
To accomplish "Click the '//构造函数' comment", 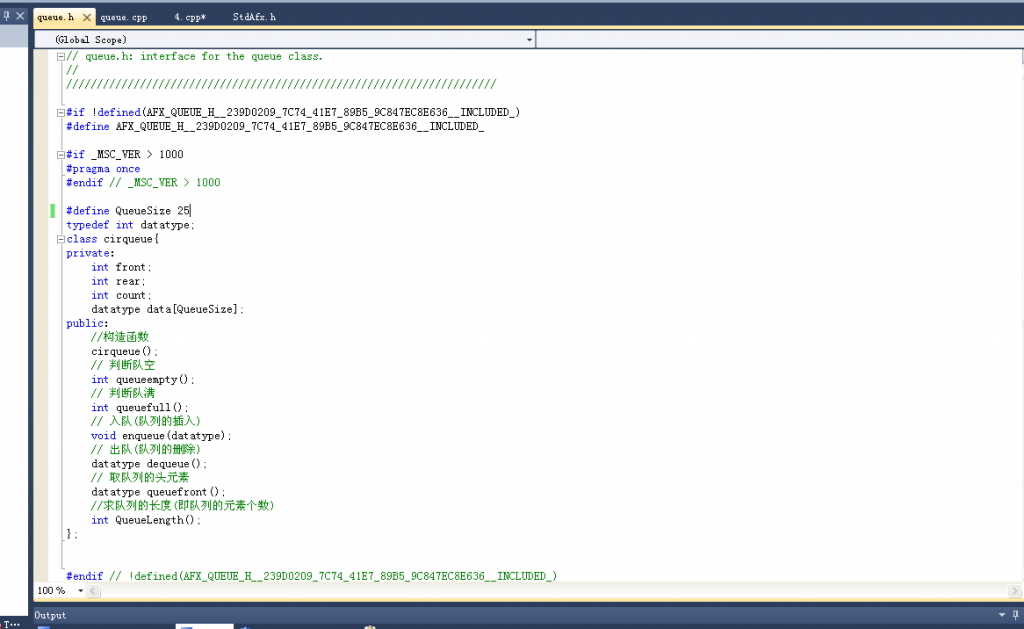I will [120, 337].
